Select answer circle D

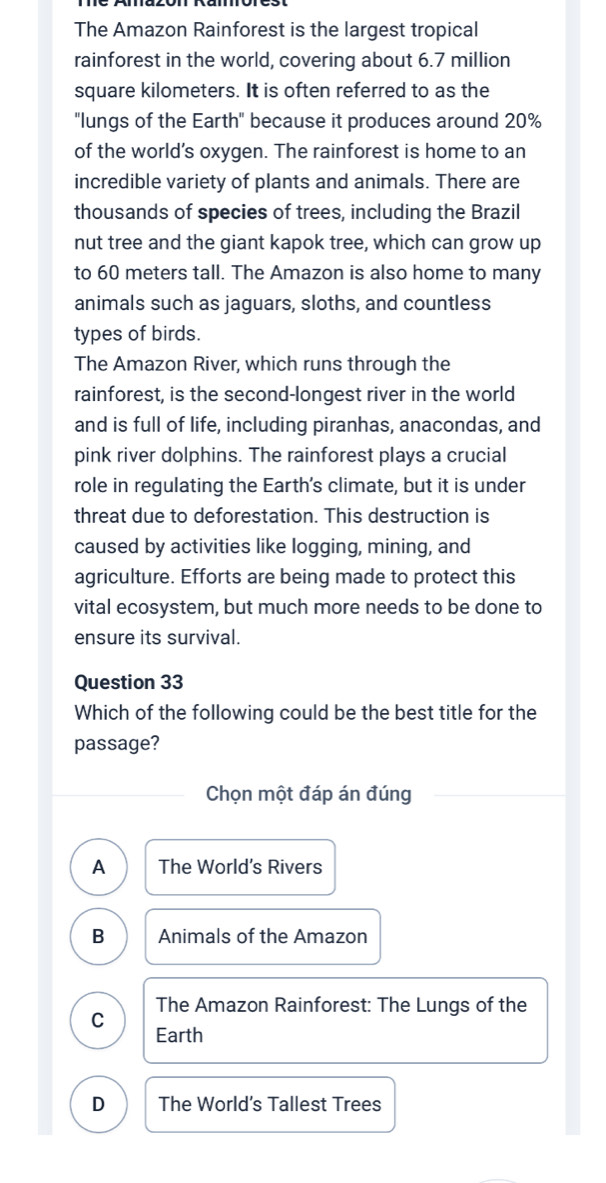click(98, 1105)
